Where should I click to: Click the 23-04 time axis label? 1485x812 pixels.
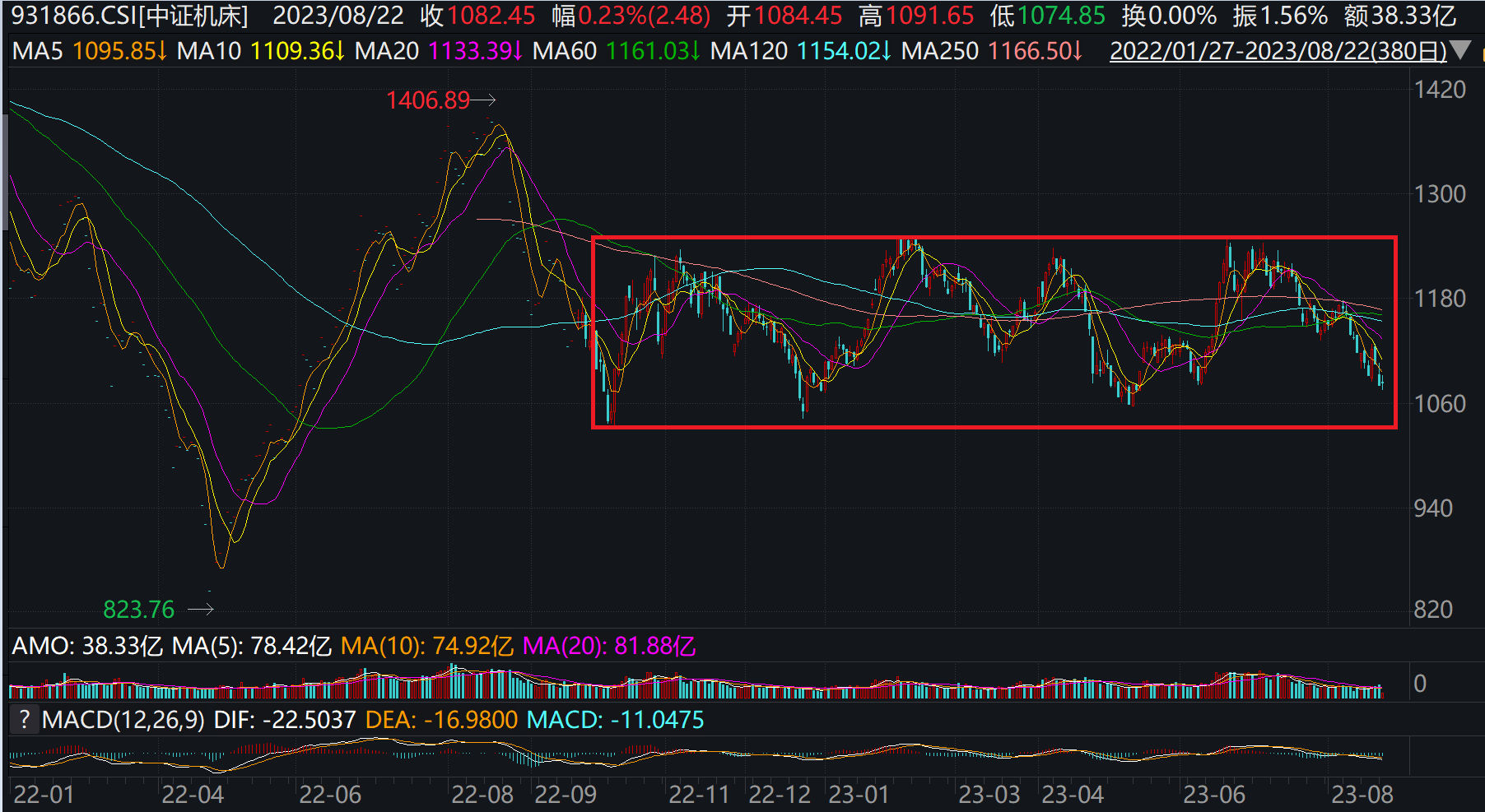coord(1073,795)
